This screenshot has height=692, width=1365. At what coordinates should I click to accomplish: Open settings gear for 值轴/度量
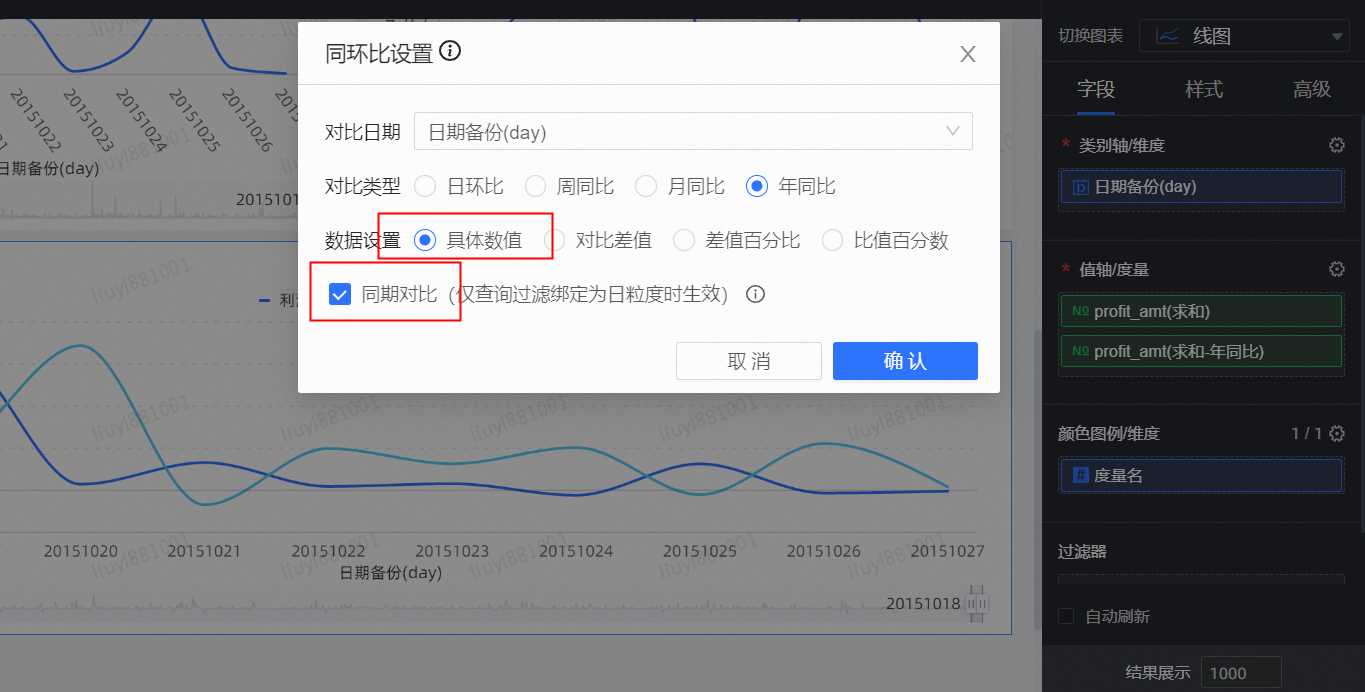(1336, 269)
